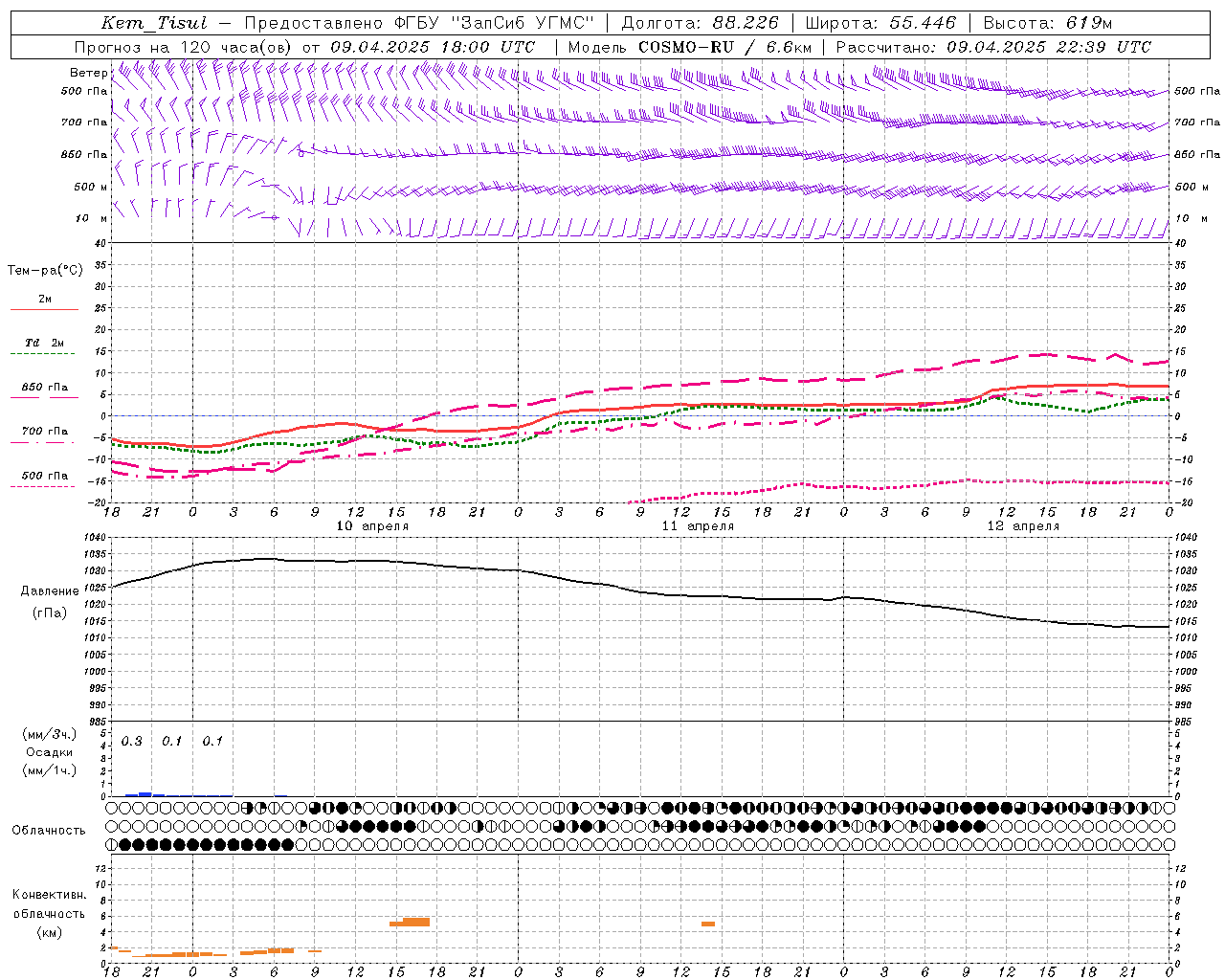Click the 'Высота: 619м' value
Screen dimensions: 1225x980
pyautogui.click(x=1048, y=23)
